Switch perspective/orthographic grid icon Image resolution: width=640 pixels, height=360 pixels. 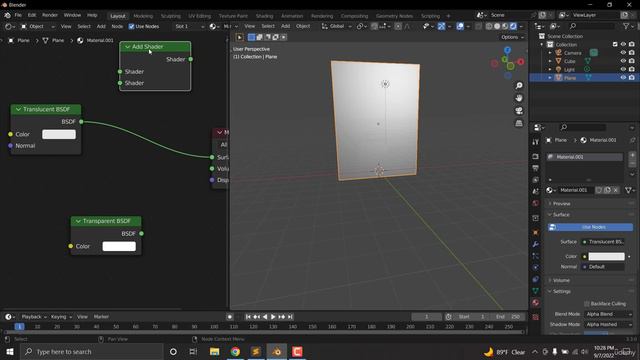pos(519,123)
